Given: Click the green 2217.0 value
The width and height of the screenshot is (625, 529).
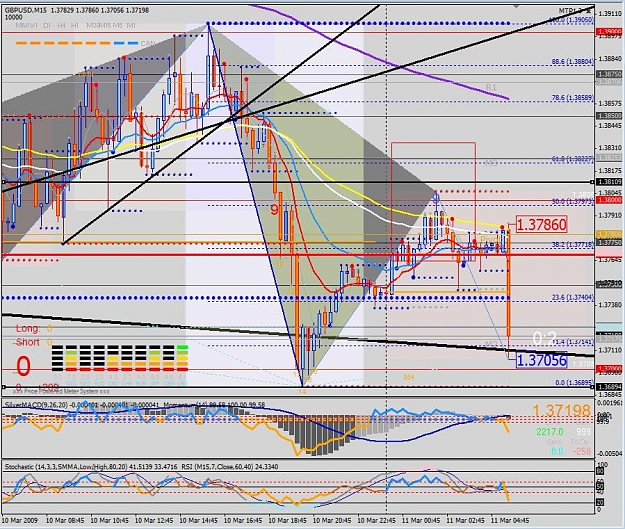Looking at the screenshot, I should (x=550, y=432).
